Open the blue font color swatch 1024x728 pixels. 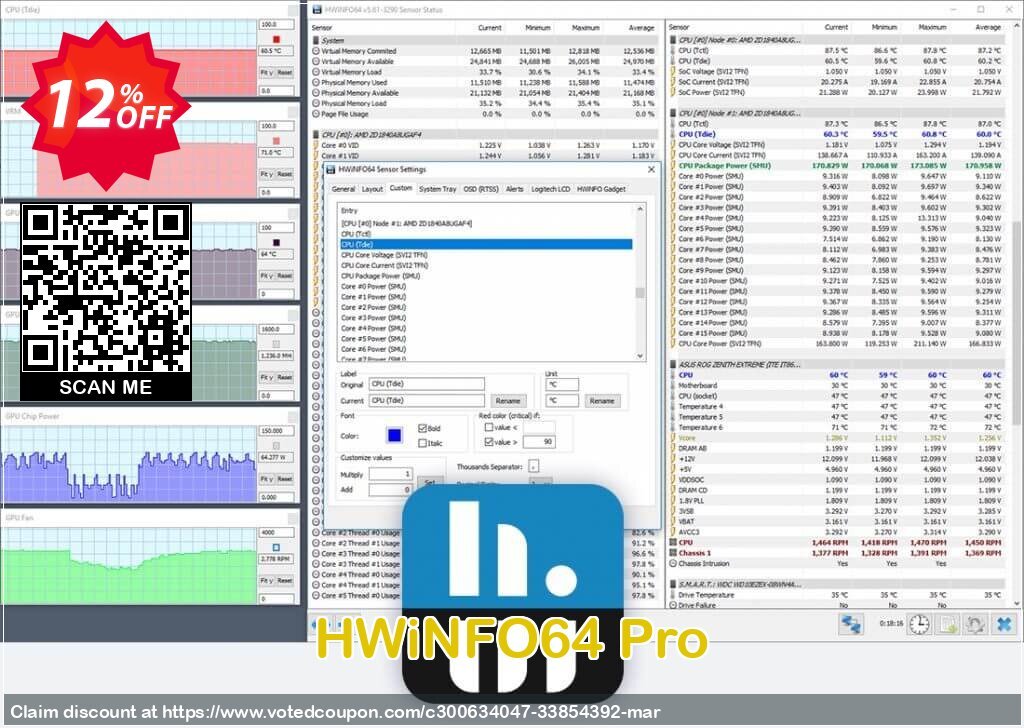(394, 435)
